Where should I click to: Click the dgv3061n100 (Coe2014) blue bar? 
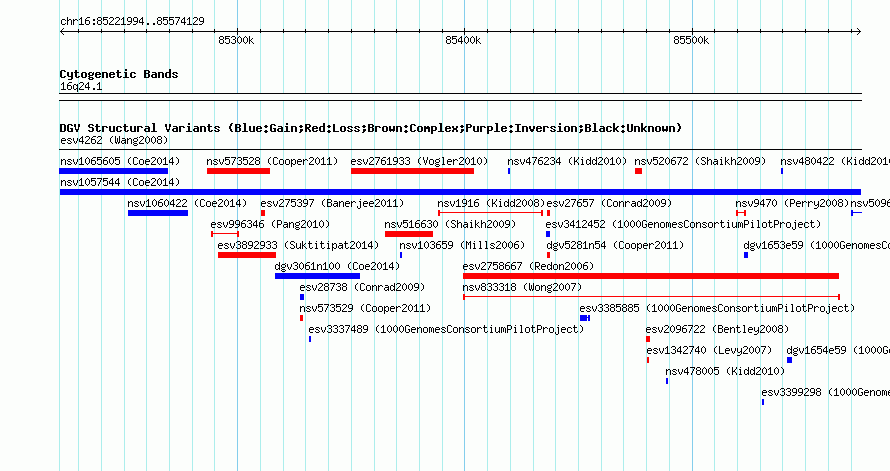click(x=317, y=276)
